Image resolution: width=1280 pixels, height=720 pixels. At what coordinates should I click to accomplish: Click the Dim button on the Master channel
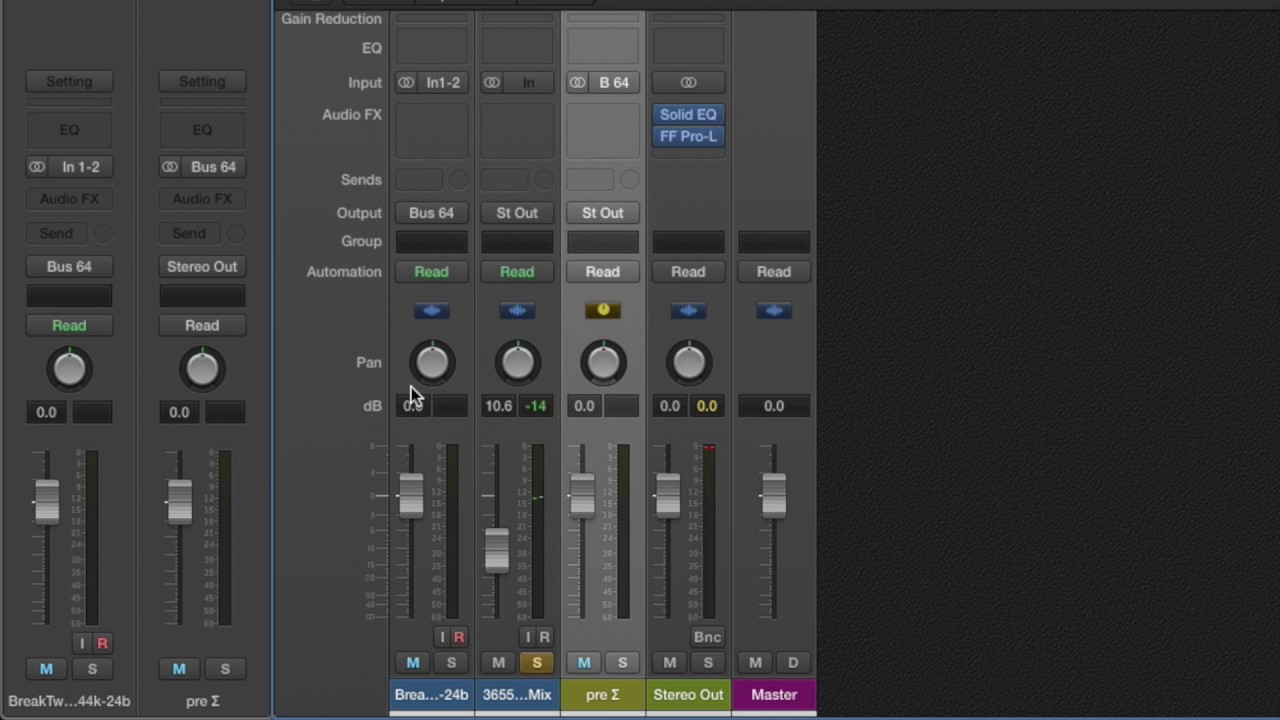click(793, 662)
